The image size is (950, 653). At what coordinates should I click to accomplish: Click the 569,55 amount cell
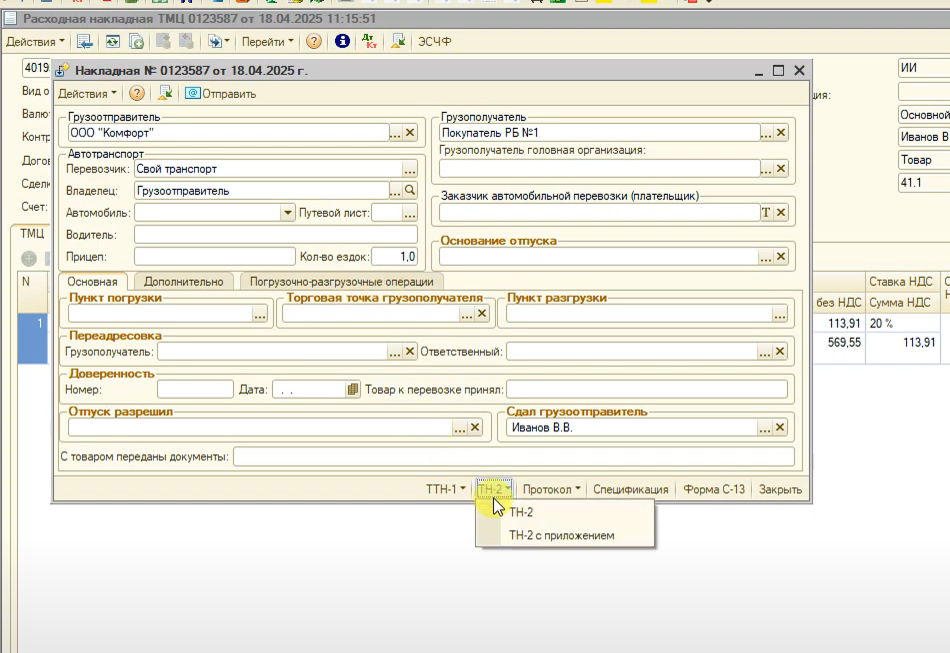tap(839, 343)
